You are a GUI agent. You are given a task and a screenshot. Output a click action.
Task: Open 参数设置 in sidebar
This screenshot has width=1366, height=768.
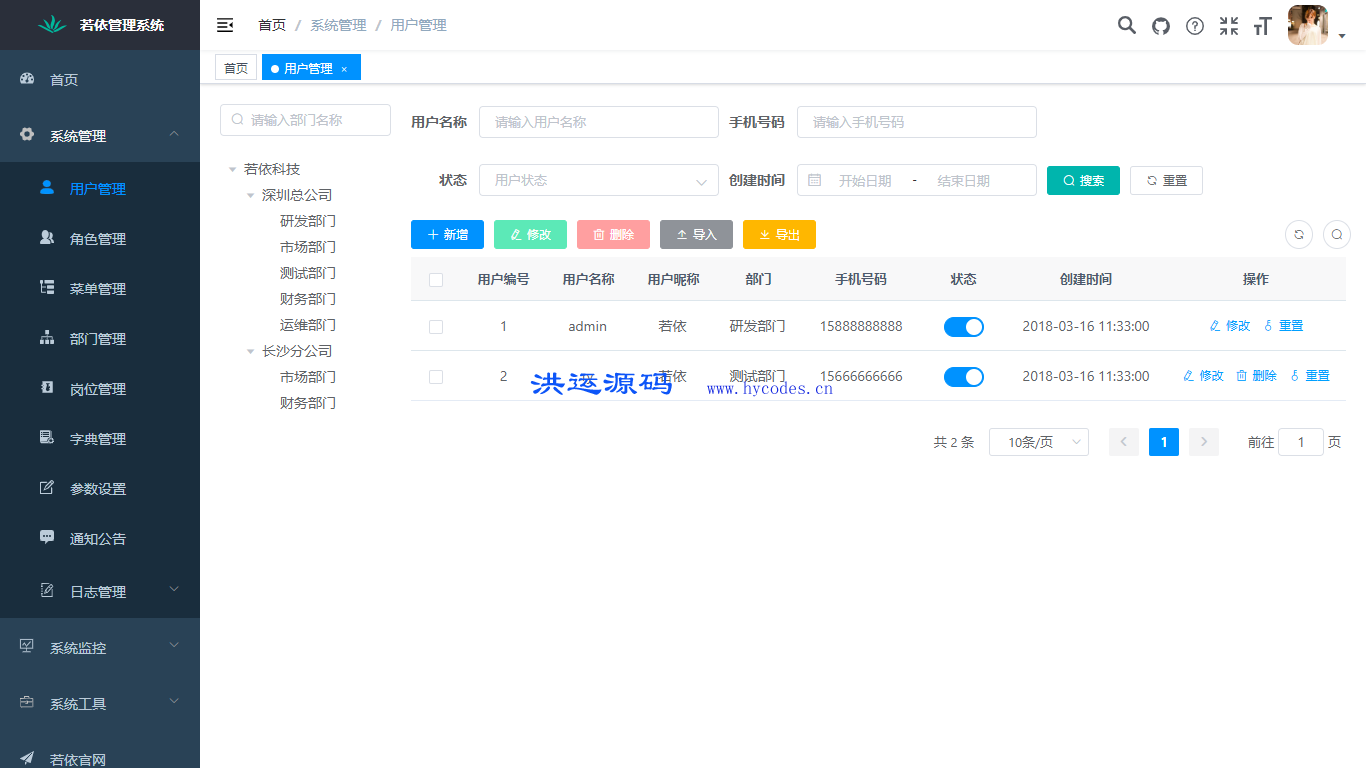click(x=100, y=488)
